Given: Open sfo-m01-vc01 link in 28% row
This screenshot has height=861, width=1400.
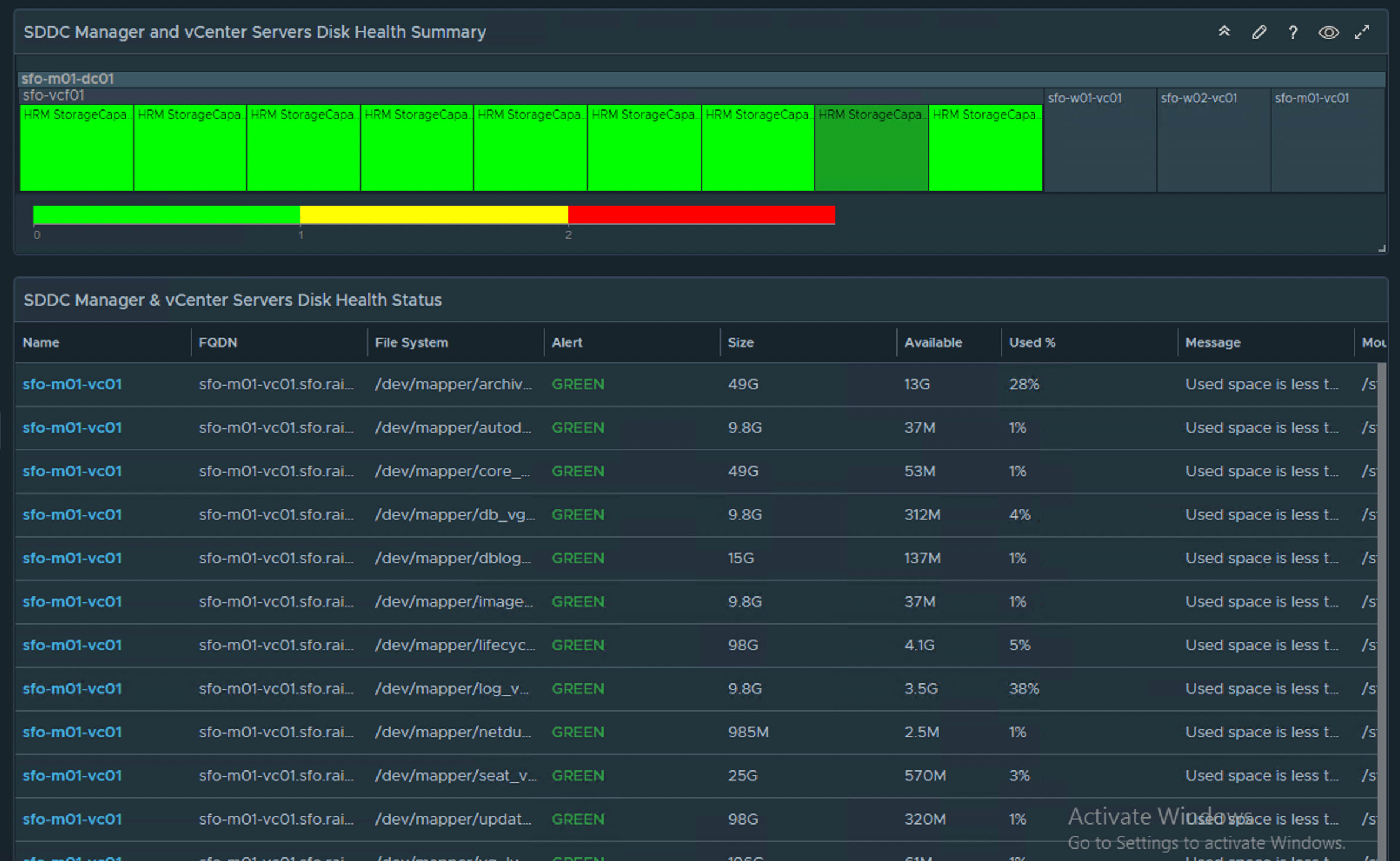Looking at the screenshot, I should (x=72, y=384).
